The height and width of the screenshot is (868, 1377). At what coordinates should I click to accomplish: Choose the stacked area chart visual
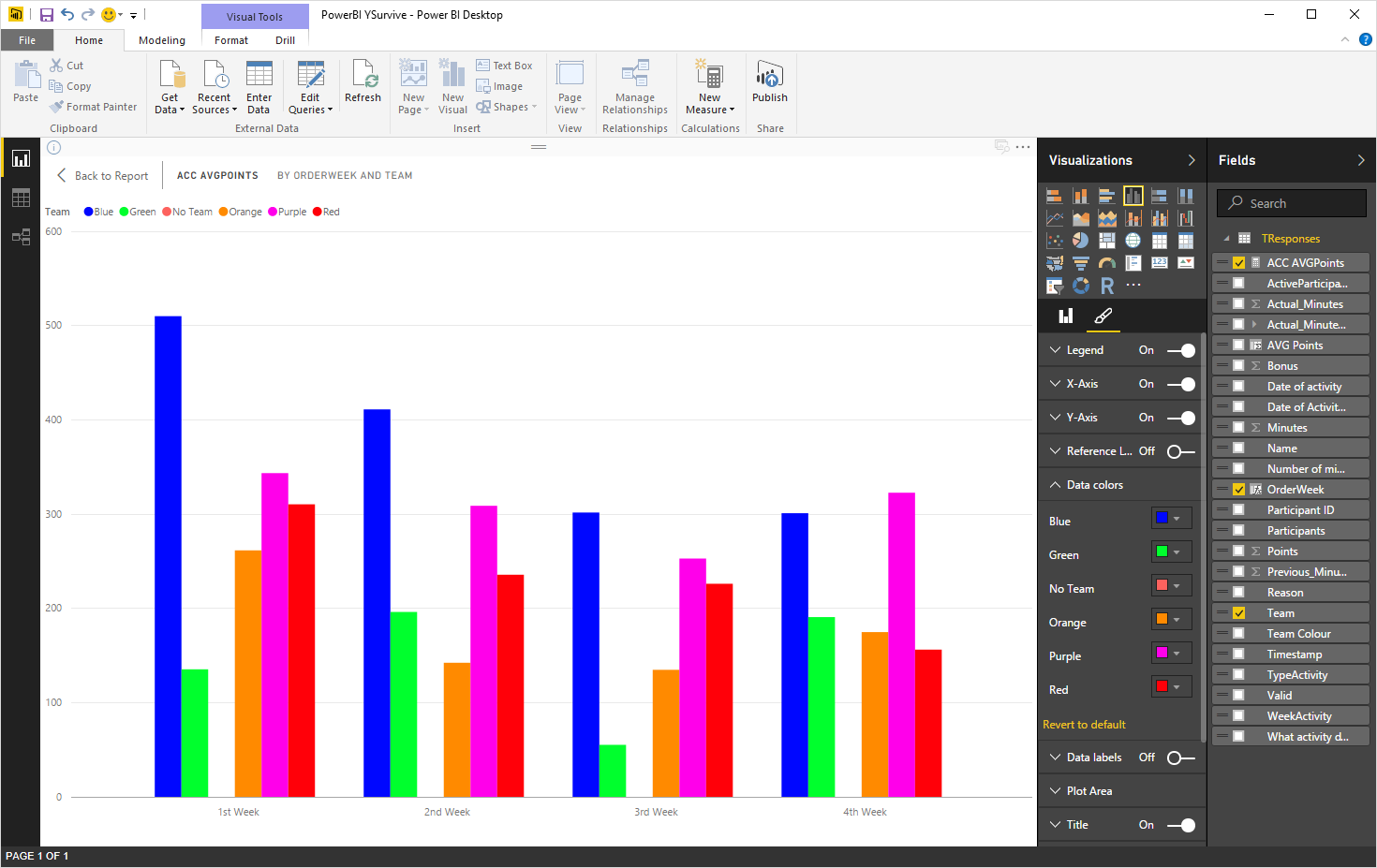click(1107, 217)
